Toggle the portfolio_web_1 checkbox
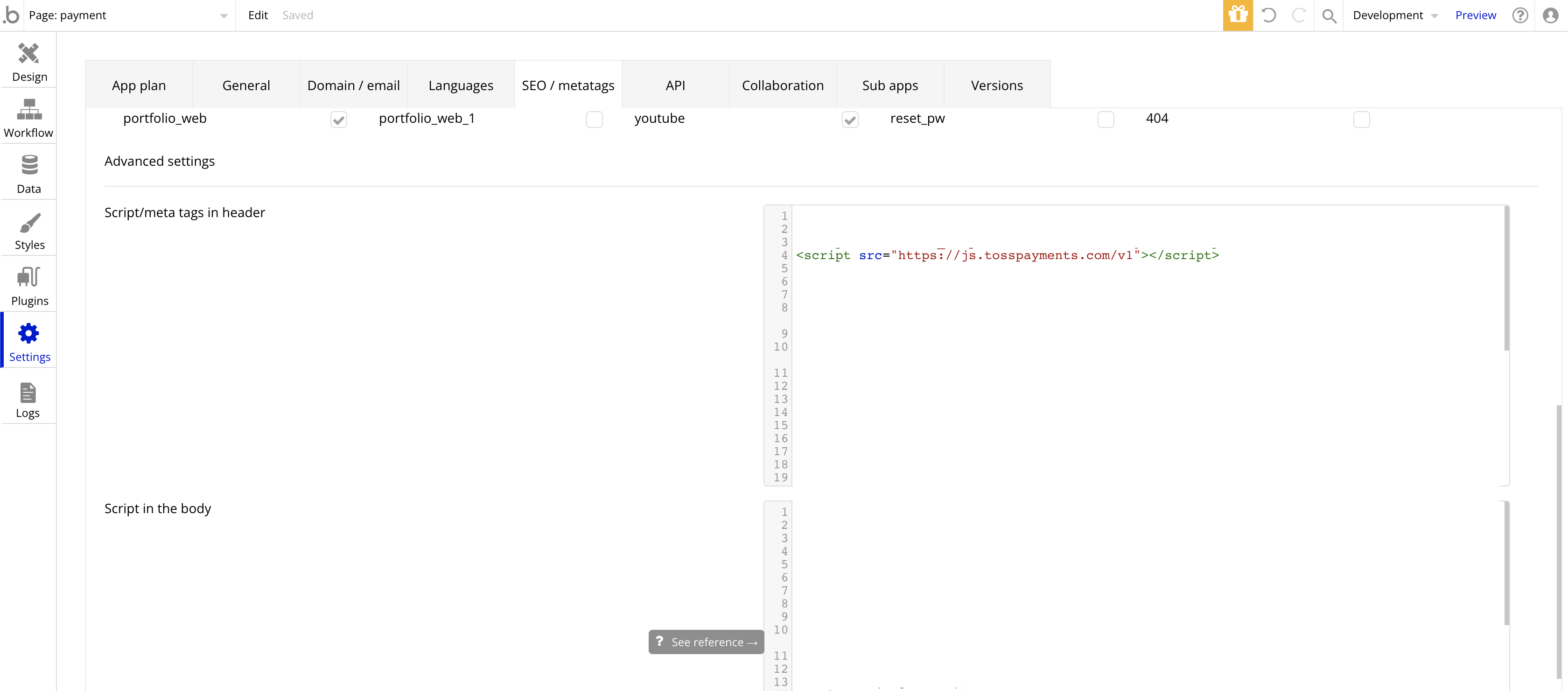This screenshot has width=1568, height=691. (595, 120)
